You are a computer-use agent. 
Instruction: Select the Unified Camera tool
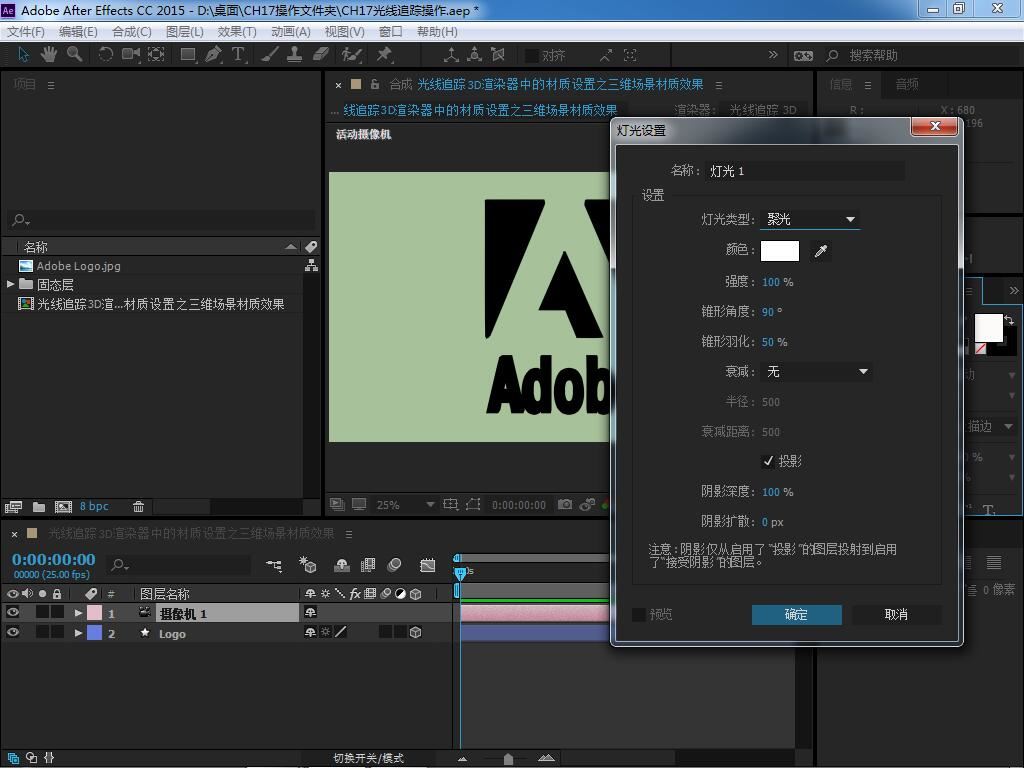click(131, 55)
